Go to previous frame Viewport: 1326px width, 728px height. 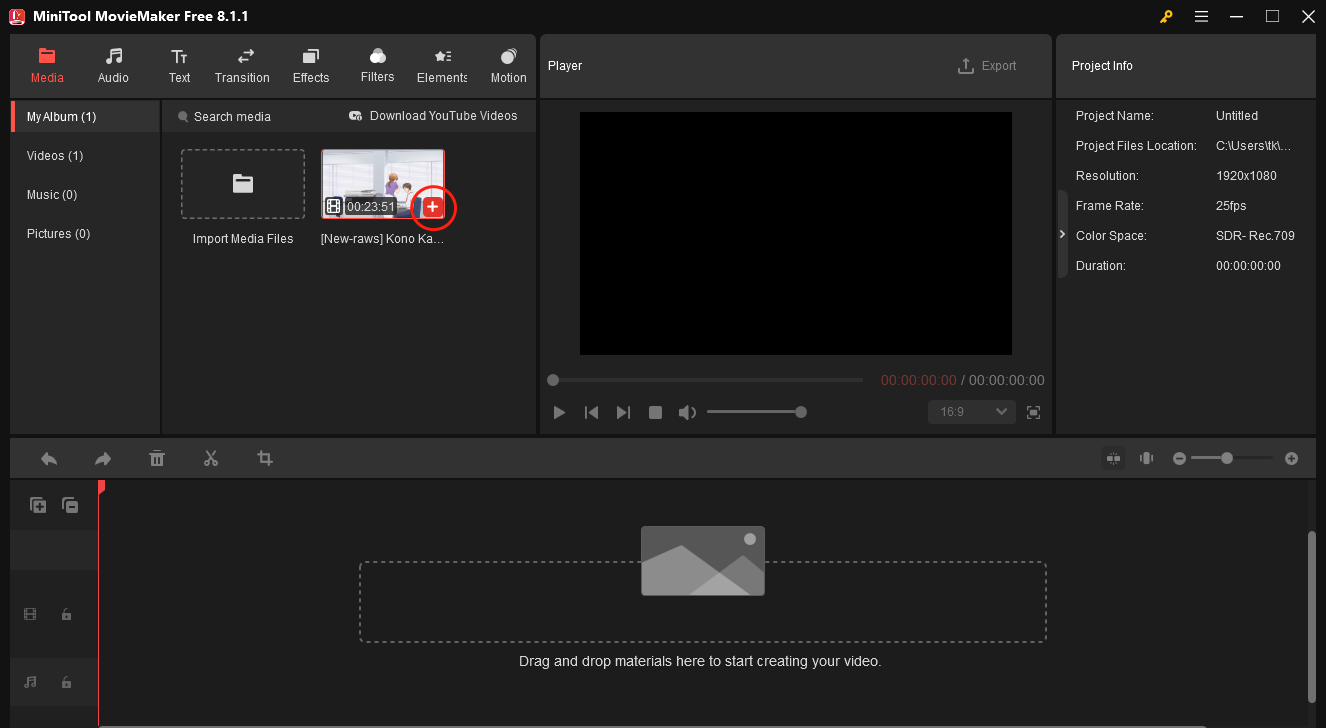click(x=591, y=412)
